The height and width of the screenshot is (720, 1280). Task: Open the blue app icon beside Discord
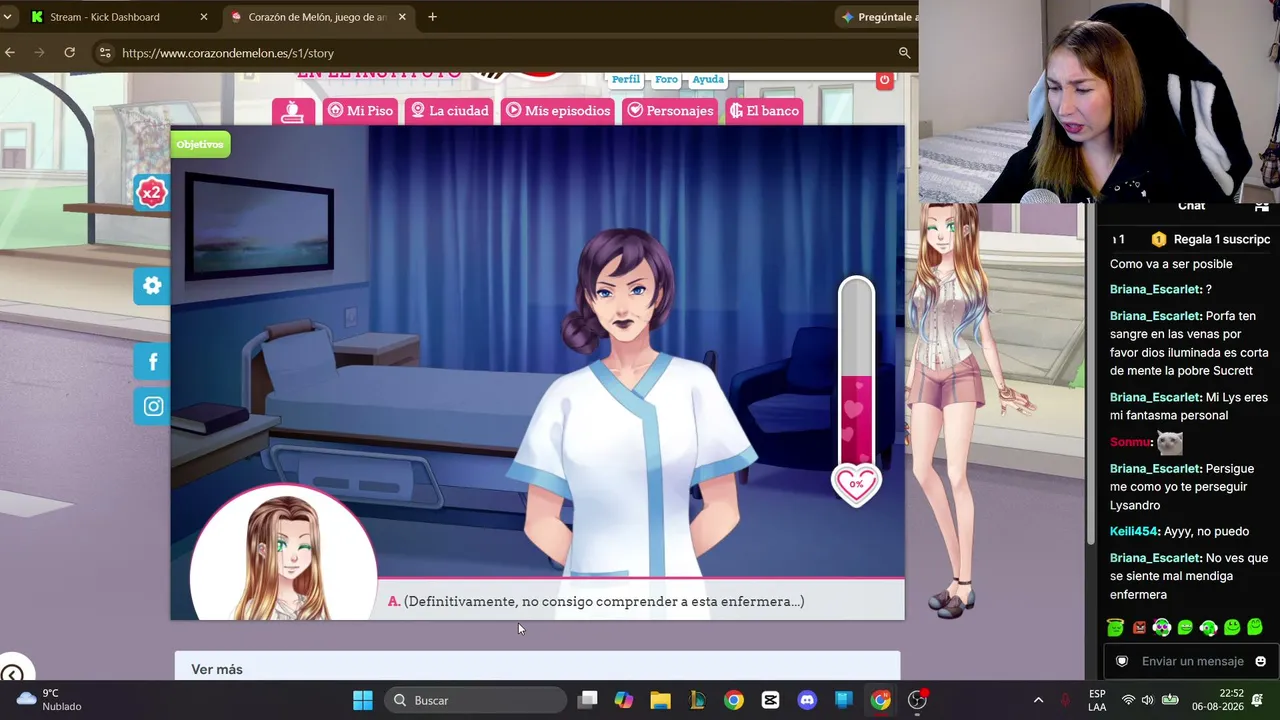point(844,700)
